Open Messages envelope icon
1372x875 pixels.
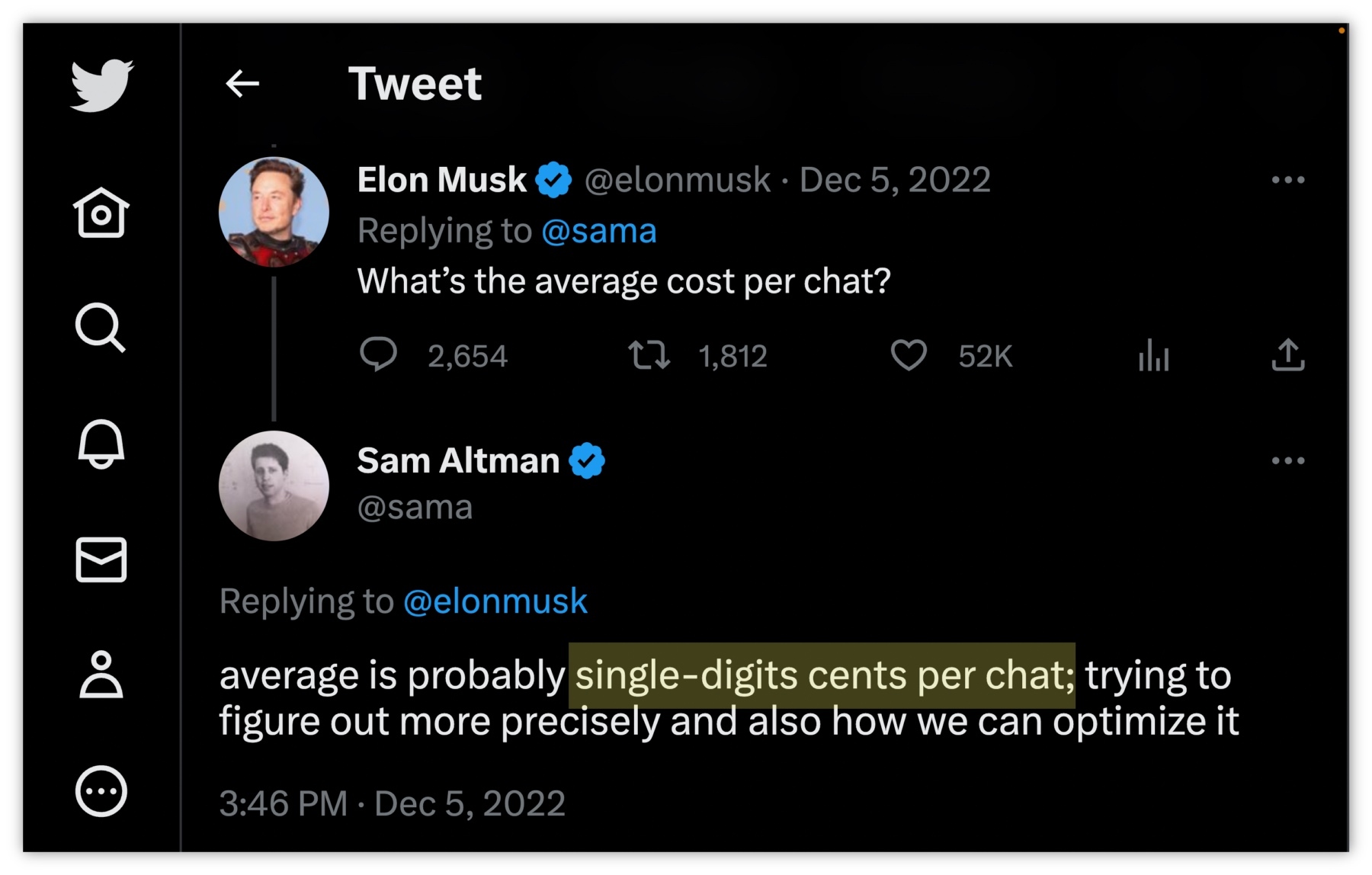[x=101, y=559]
